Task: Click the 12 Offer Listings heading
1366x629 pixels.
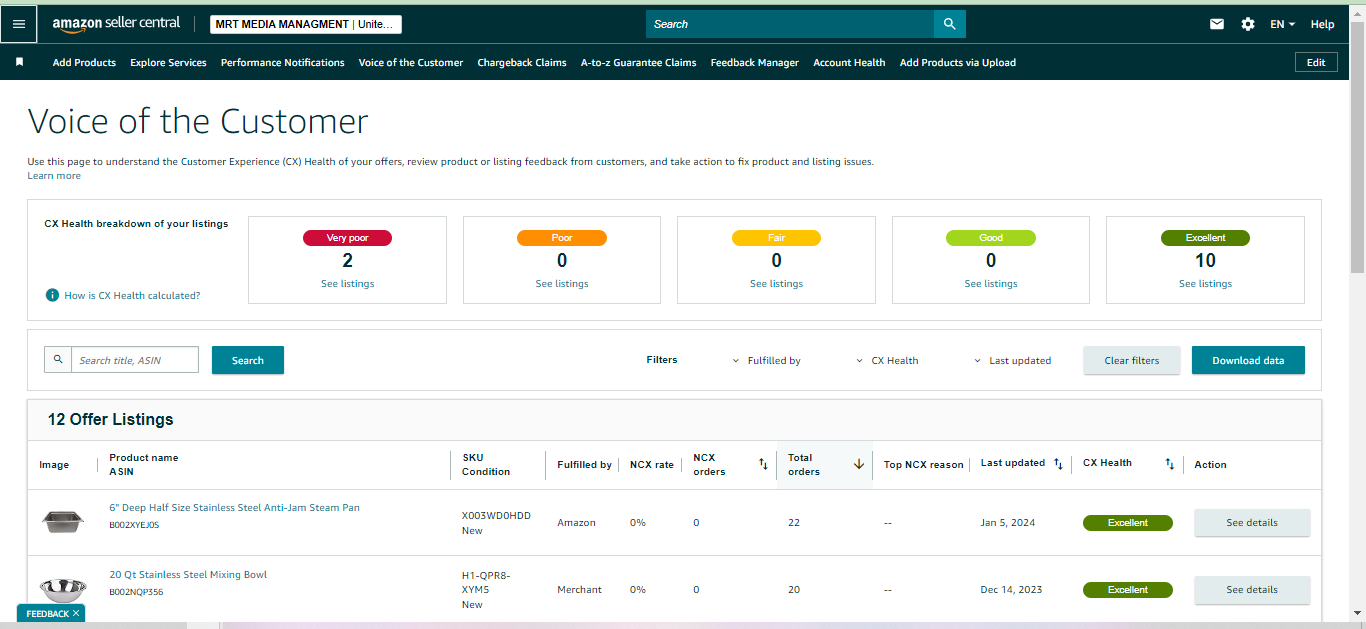Action: click(x=110, y=419)
